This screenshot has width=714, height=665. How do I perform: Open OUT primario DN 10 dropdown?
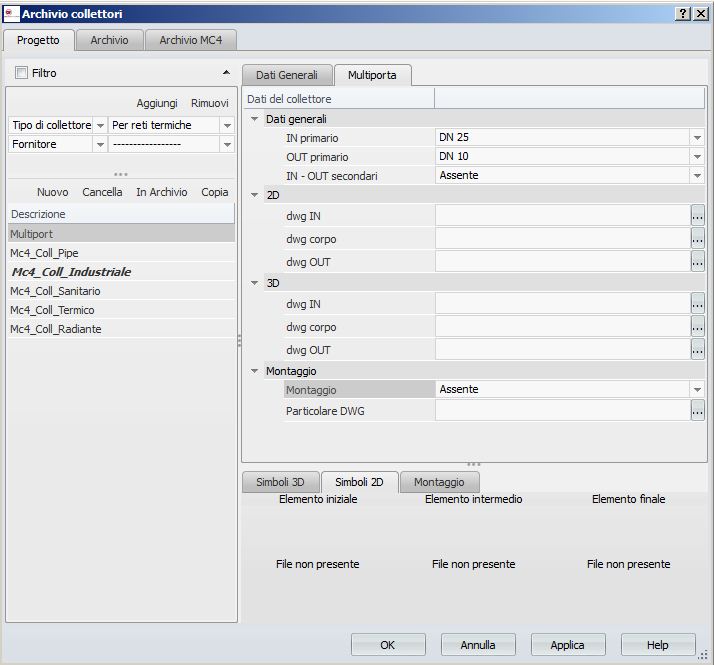[697, 157]
